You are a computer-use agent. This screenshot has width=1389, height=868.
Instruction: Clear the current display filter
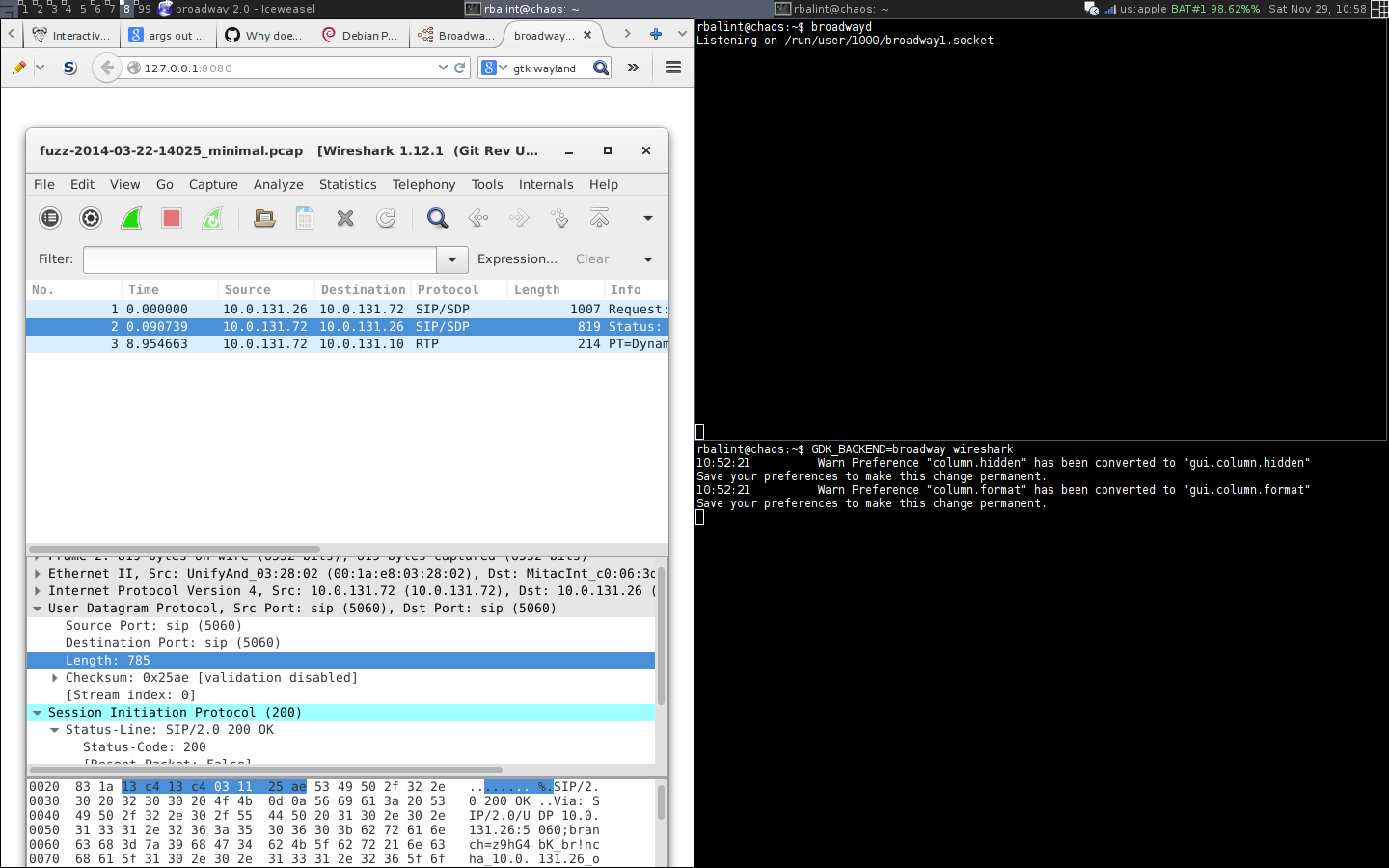tap(591, 258)
